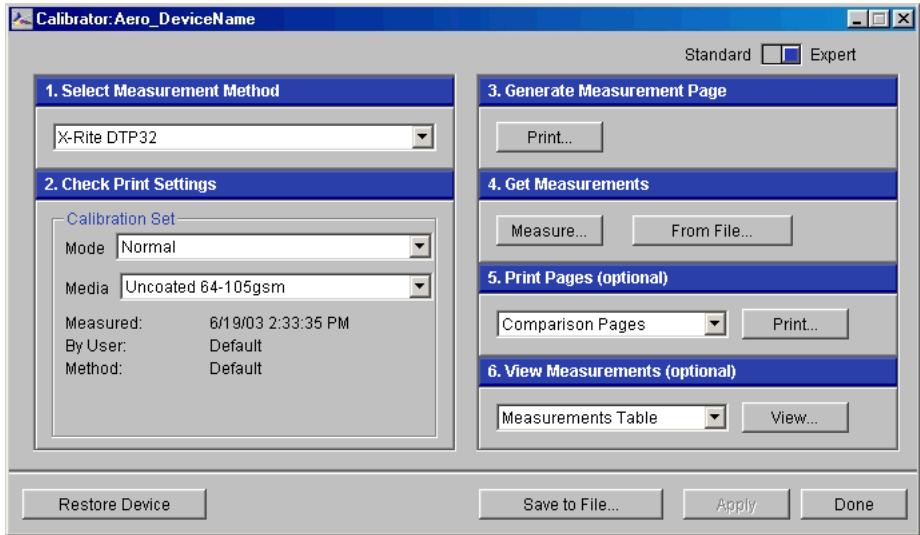Image resolution: width=920 pixels, height=535 pixels.
Task: Click Print under Generate Measurement Page
Action: click(x=549, y=137)
